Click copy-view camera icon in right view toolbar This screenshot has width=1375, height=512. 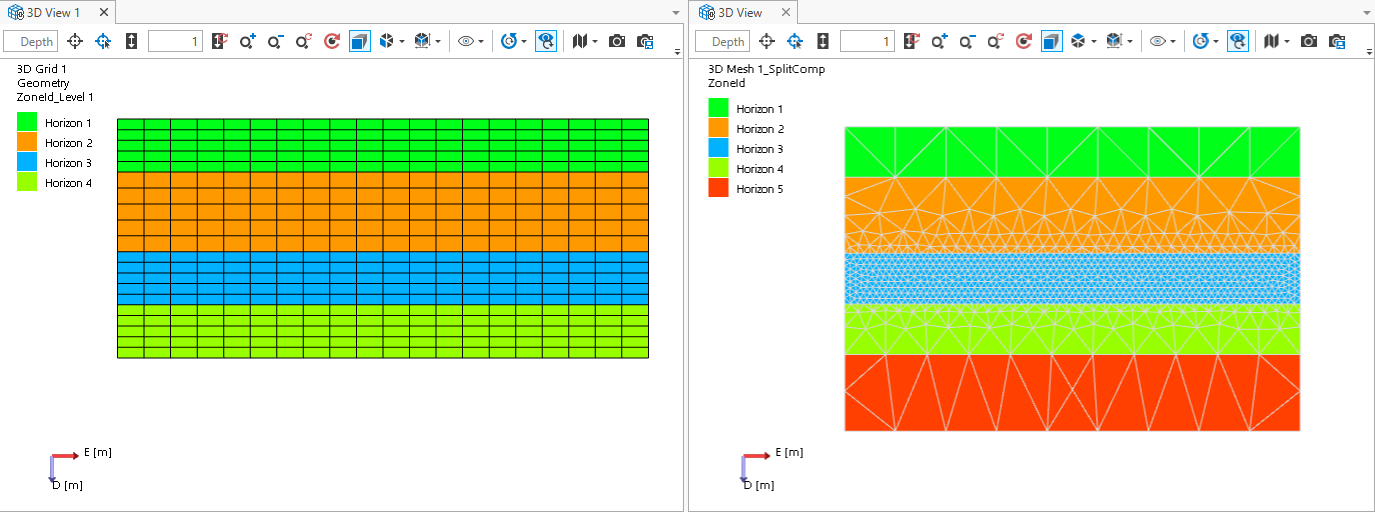pyautogui.click(x=1337, y=41)
